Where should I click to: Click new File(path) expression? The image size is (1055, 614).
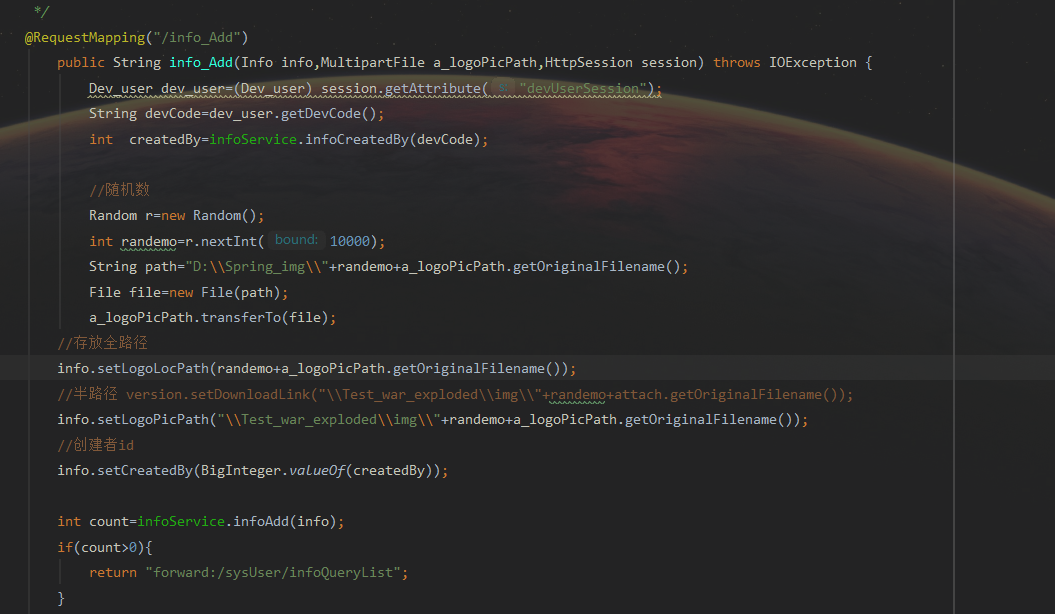click(x=224, y=293)
